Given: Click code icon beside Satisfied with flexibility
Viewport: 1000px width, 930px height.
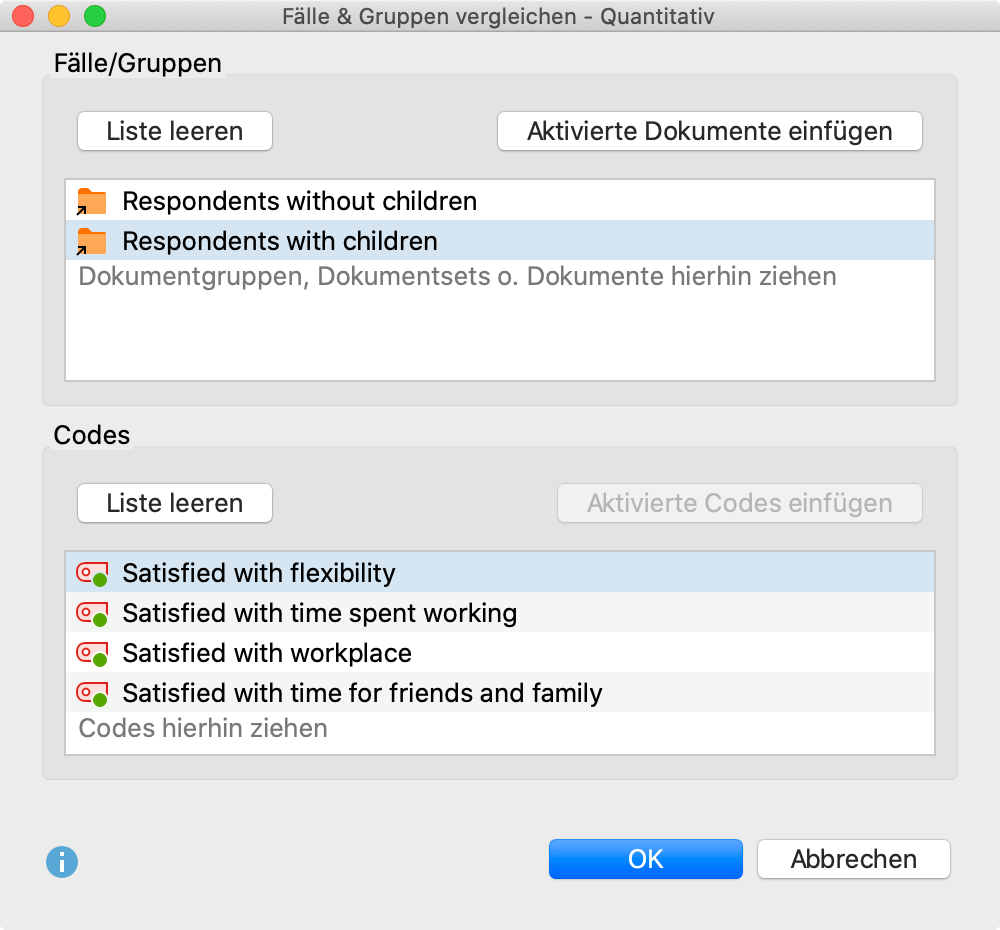Looking at the screenshot, I should (x=92, y=574).
